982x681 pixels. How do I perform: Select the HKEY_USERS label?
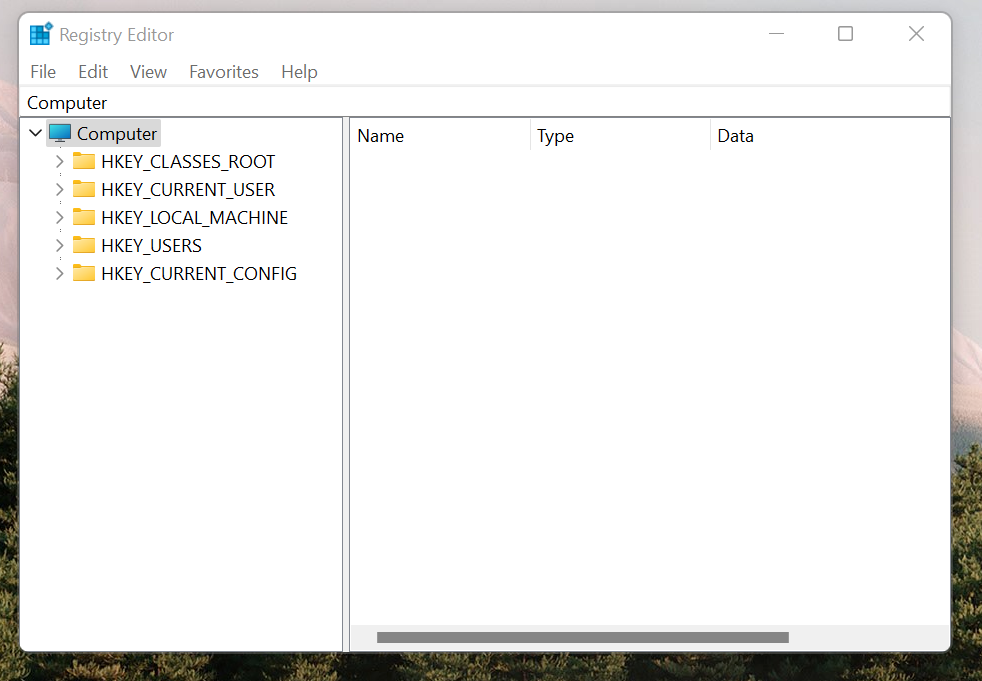[x=151, y=246]
